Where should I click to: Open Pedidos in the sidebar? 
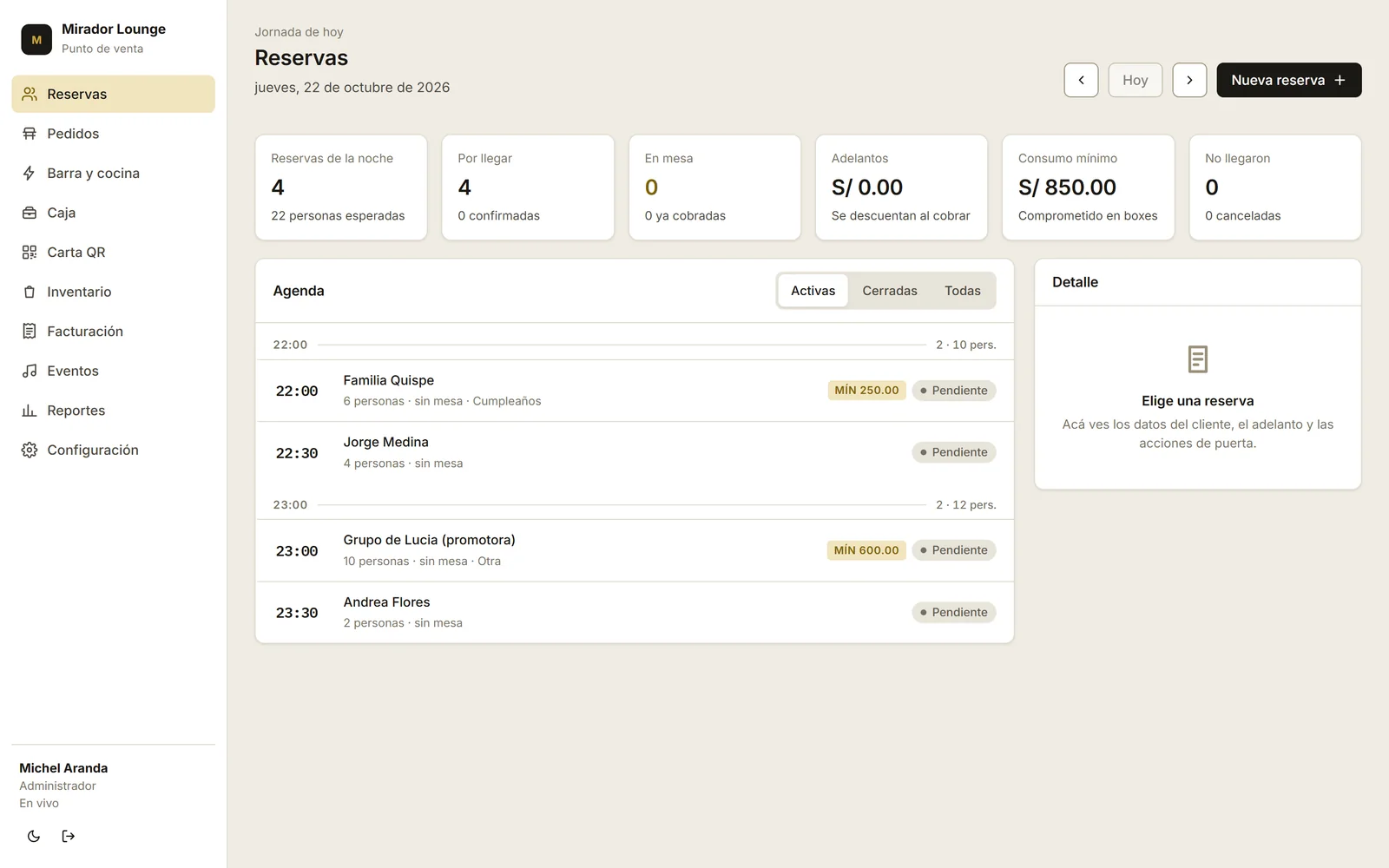pyautogui.click(x=113, y=134)
